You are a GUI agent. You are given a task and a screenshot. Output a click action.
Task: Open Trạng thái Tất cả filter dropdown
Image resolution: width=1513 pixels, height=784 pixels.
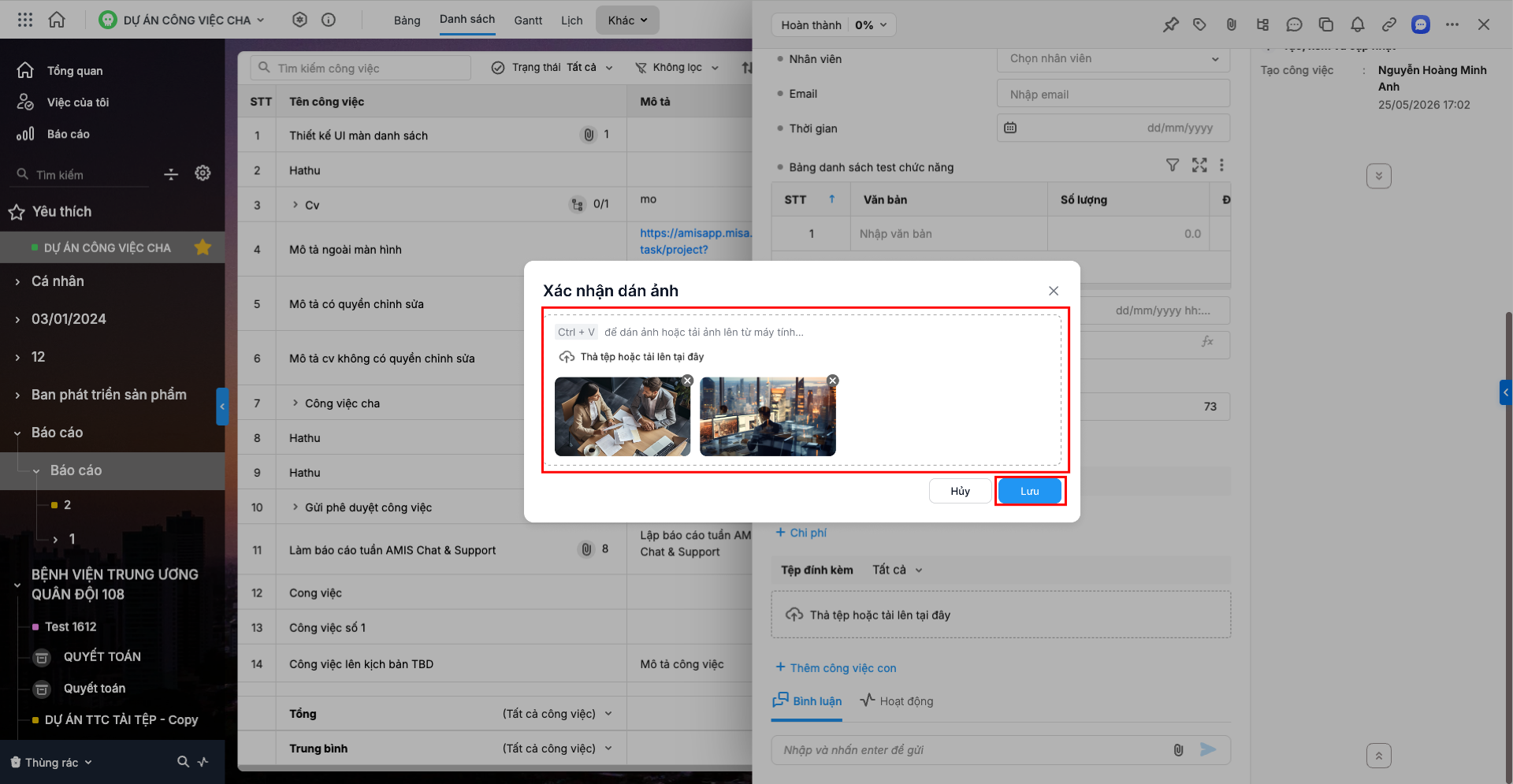pyautogui.click(x=552, y=67)
